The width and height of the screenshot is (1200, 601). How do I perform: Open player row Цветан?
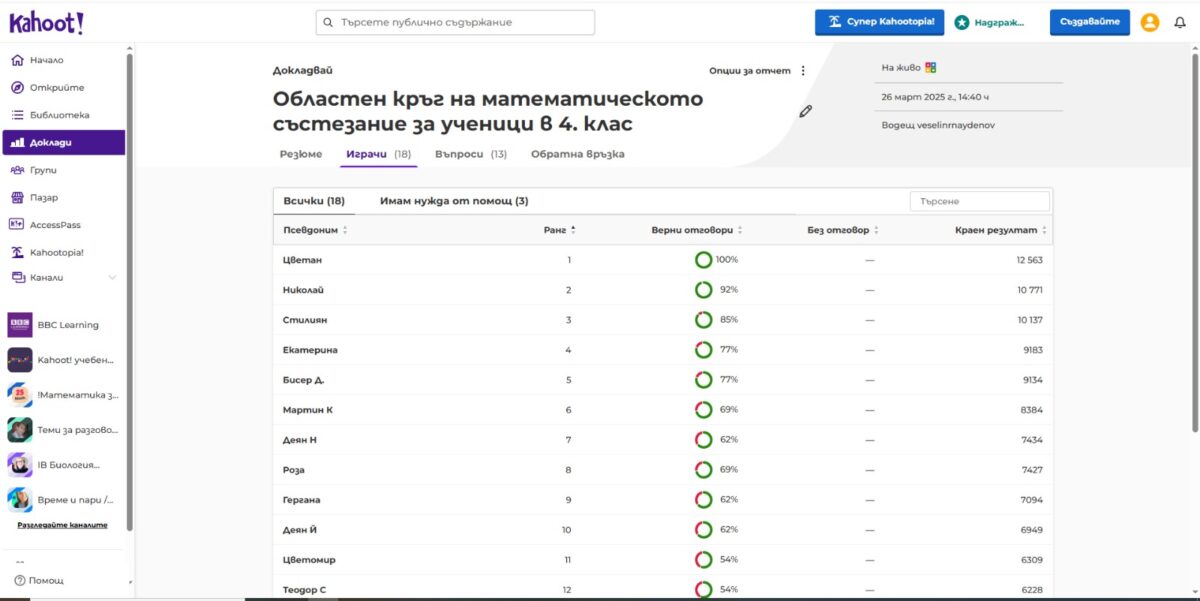click(x=663, y=260)
